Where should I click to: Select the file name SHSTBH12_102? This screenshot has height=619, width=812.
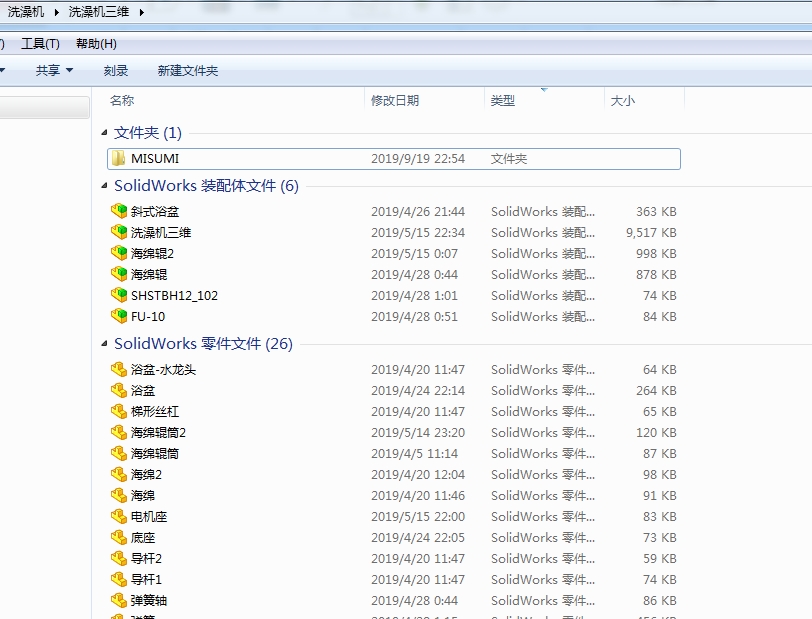coord(175,295)
